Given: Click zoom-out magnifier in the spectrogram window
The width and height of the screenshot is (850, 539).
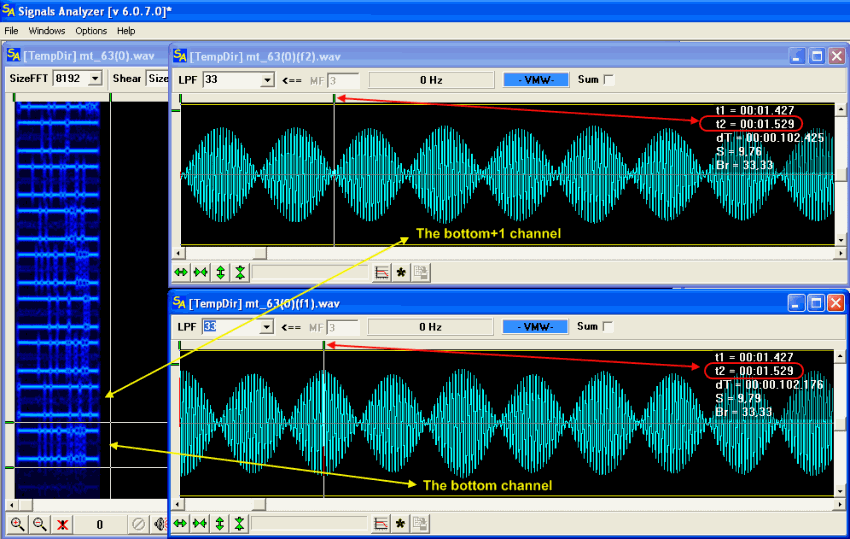Looking at the screenshot, I should [x=40, y=524].
